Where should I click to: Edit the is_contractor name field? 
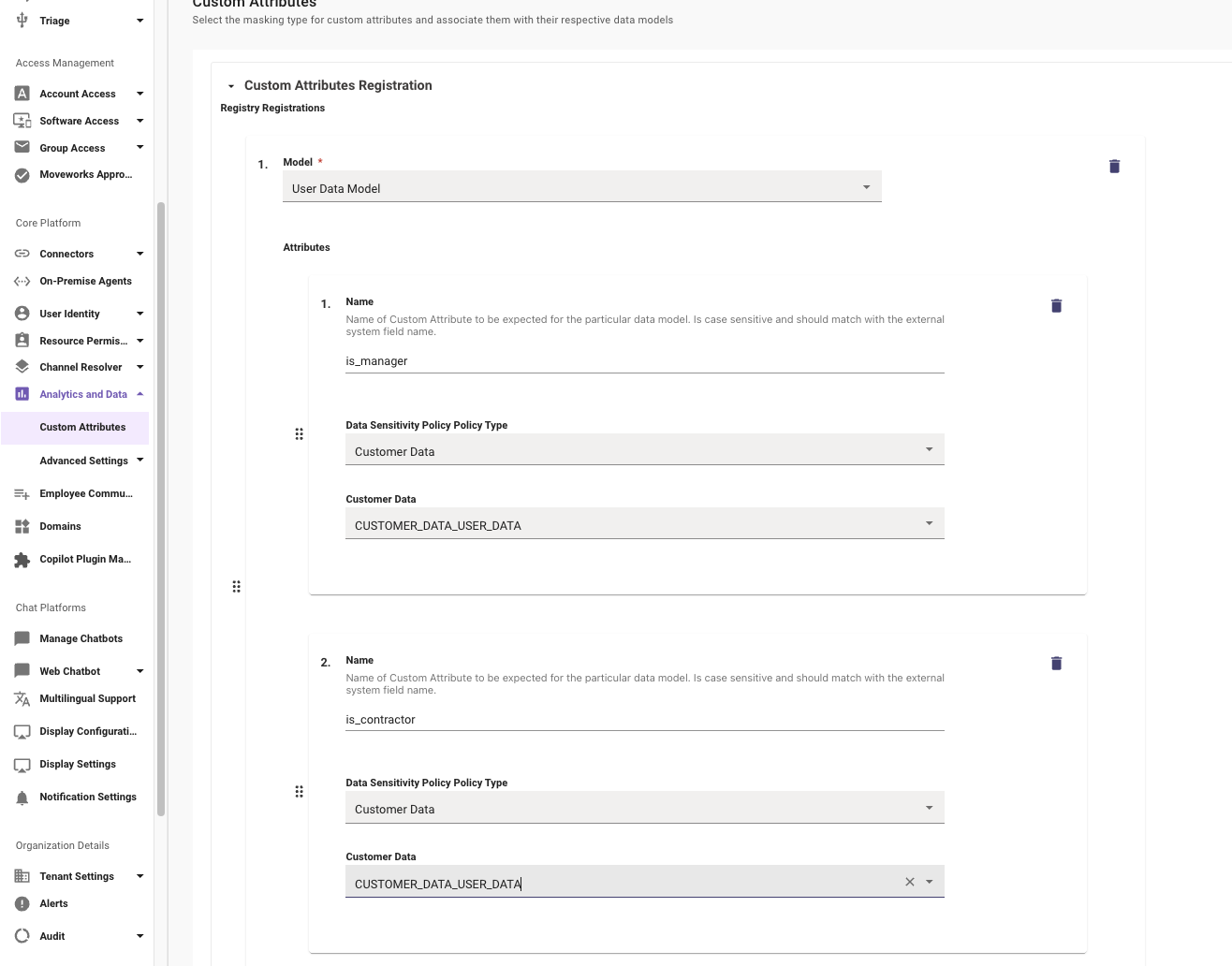pos(645,719)
